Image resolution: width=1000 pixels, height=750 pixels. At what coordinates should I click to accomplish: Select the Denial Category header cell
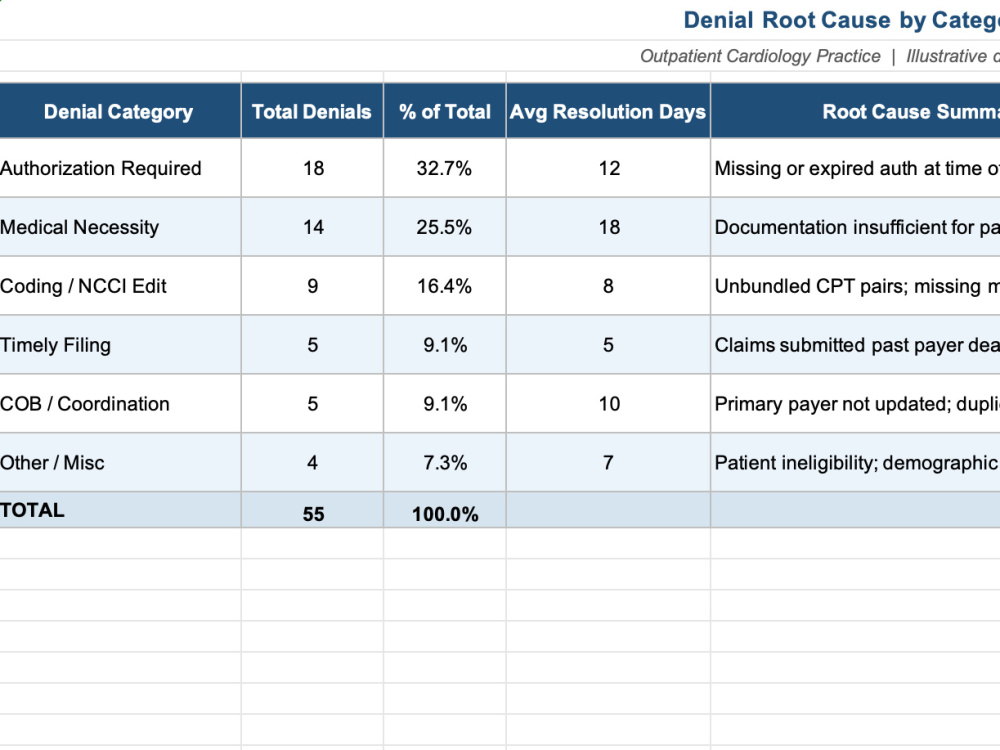[x=120, y=111]
